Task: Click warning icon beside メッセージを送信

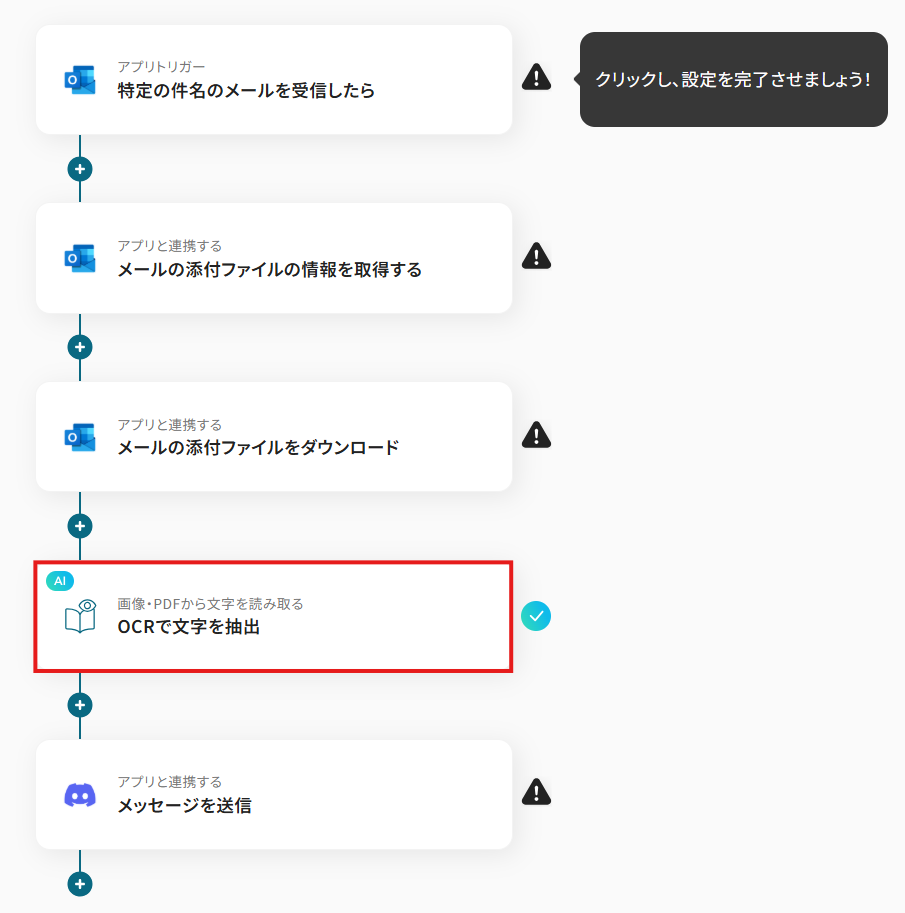Action: pos(536,792)
